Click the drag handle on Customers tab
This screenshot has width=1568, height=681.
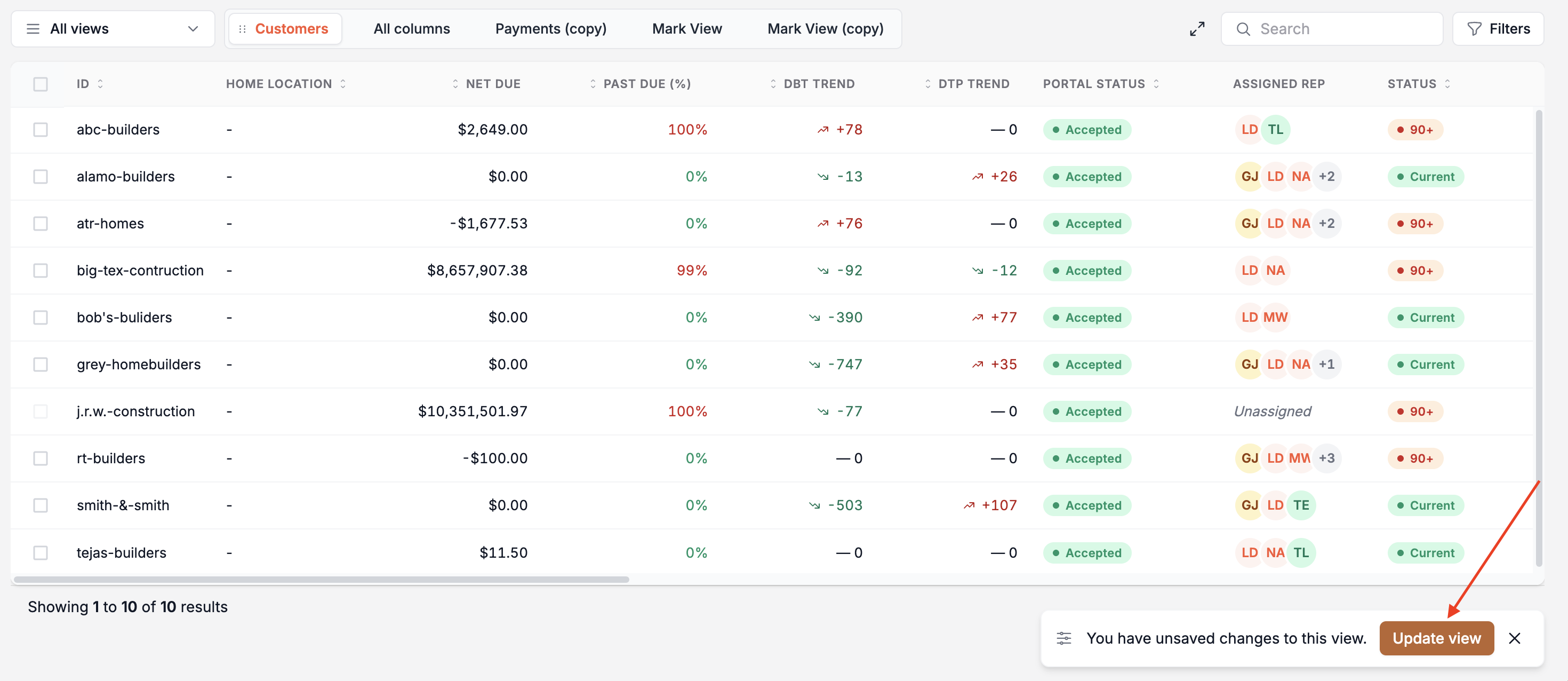click(x=242, y=29)
